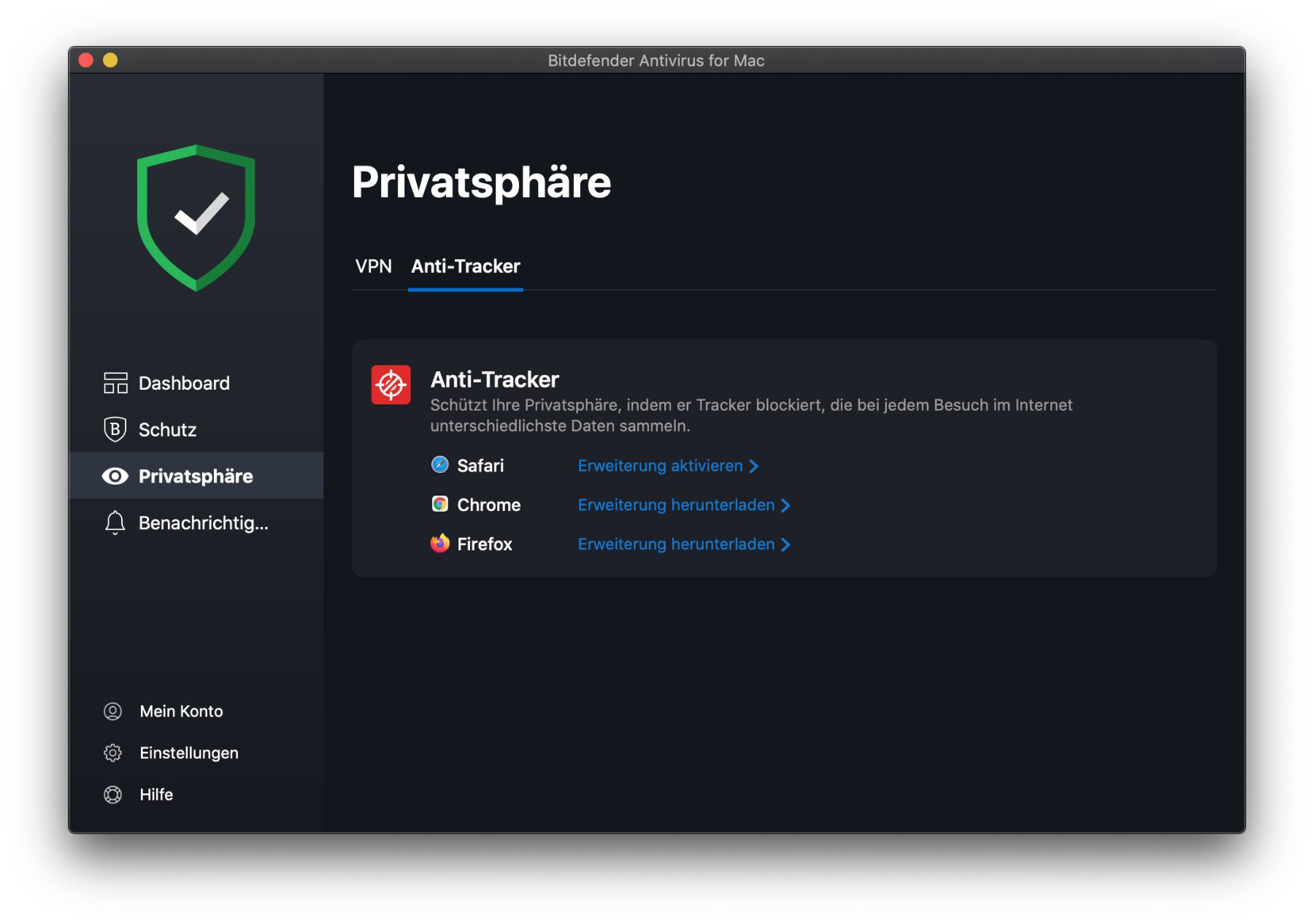Download the Chrome extension link
The image size is (1314, 924).
(x=676, y=505)
